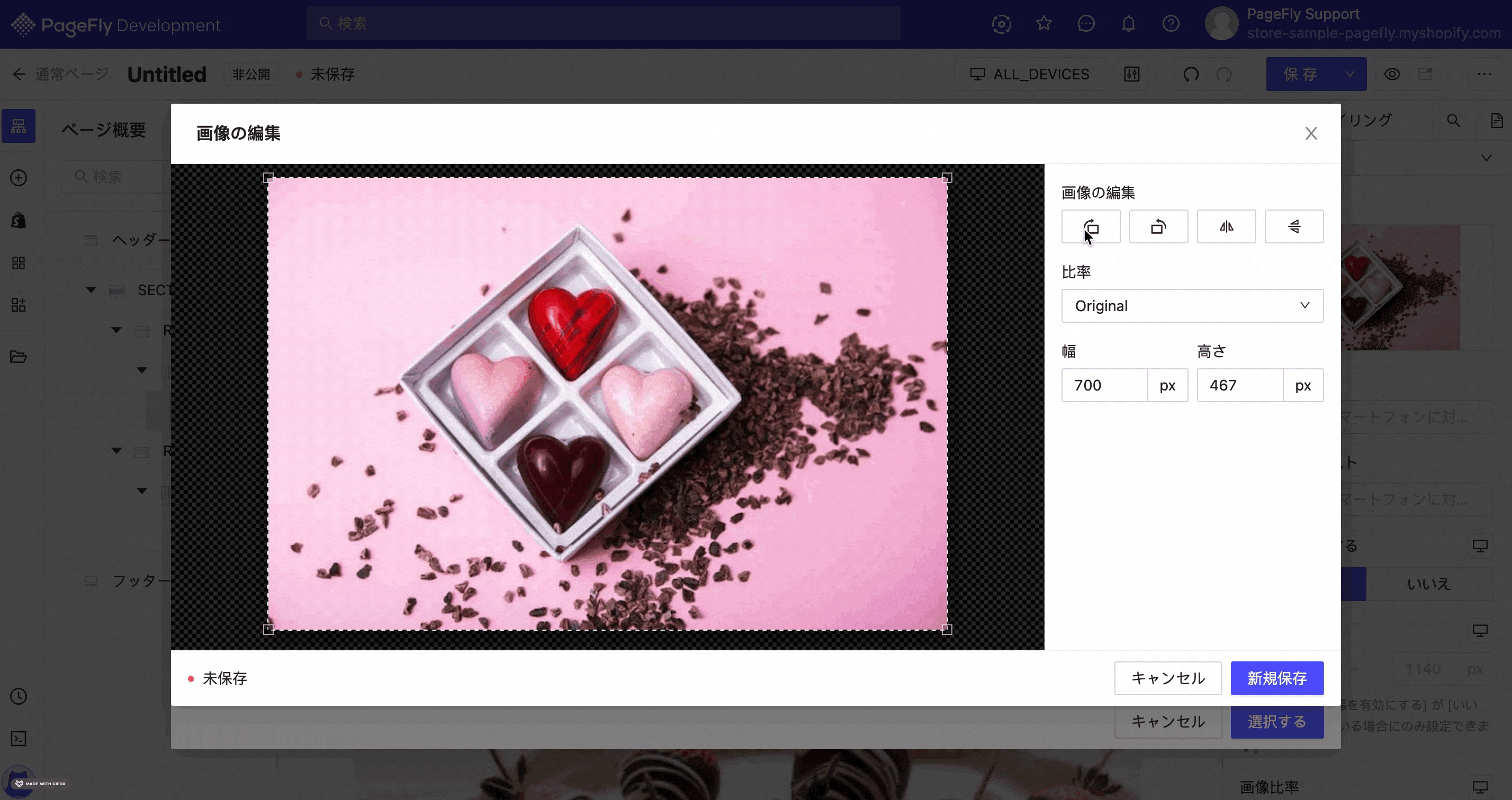Click the ページ概要 panel search field
The height and width of the screenshot is (800, 1512).
118,177
